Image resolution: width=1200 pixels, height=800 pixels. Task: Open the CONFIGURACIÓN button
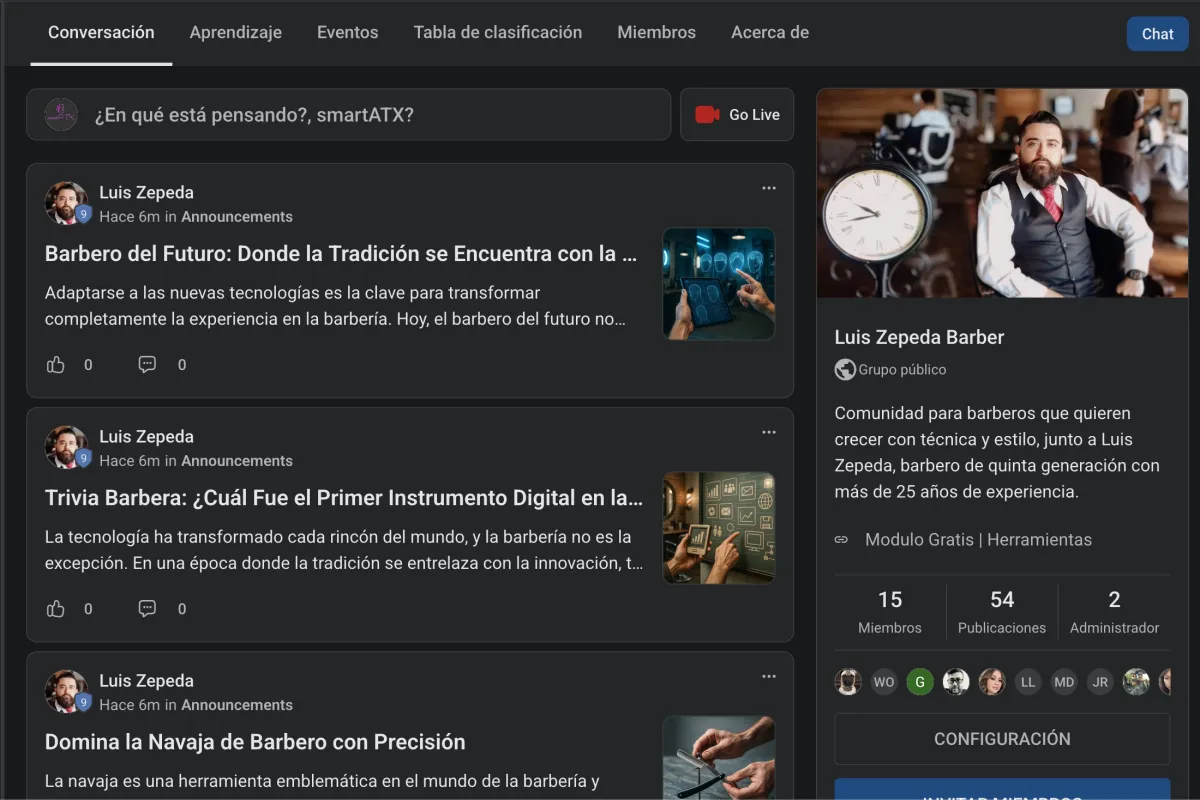coord(1002,739)
